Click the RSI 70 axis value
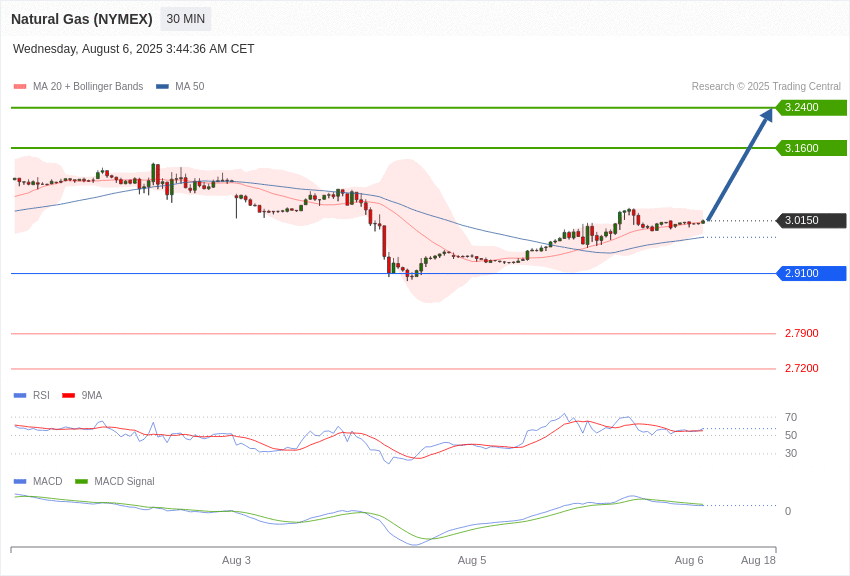The width and height of the screenshot is (850, 576). click(791, 417)
